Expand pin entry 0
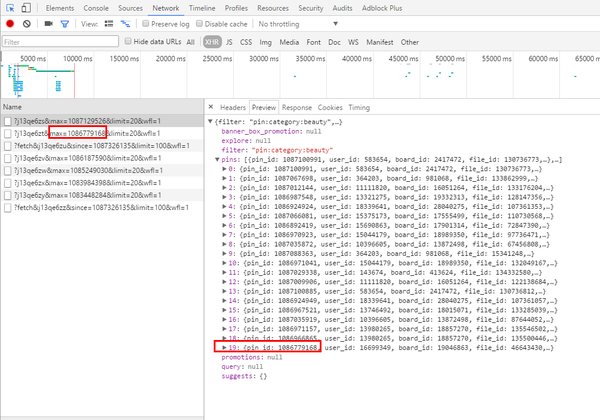Image resolution: width=600 pixels, height=420 pixels. (224, 169)
